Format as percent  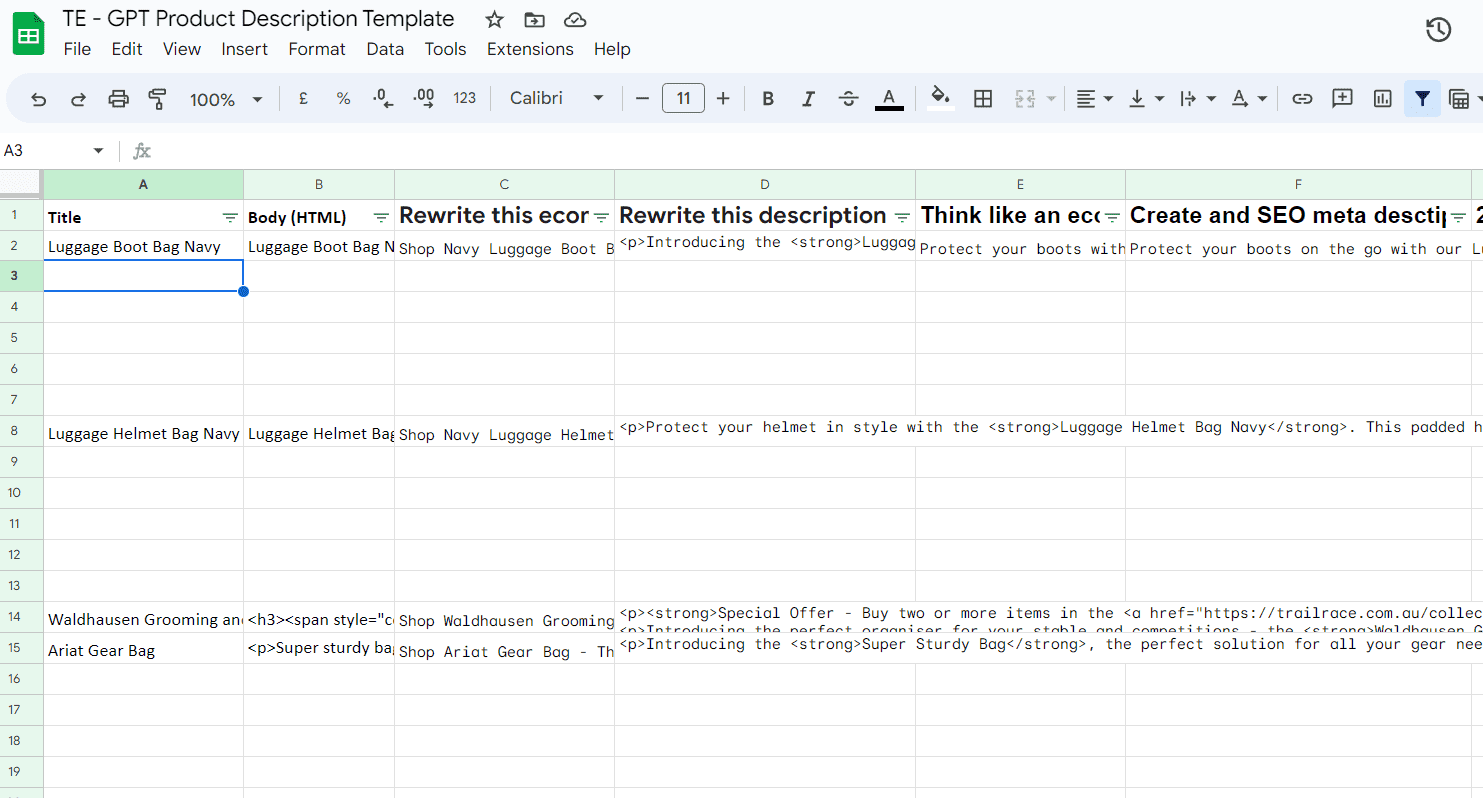(343, 98)
